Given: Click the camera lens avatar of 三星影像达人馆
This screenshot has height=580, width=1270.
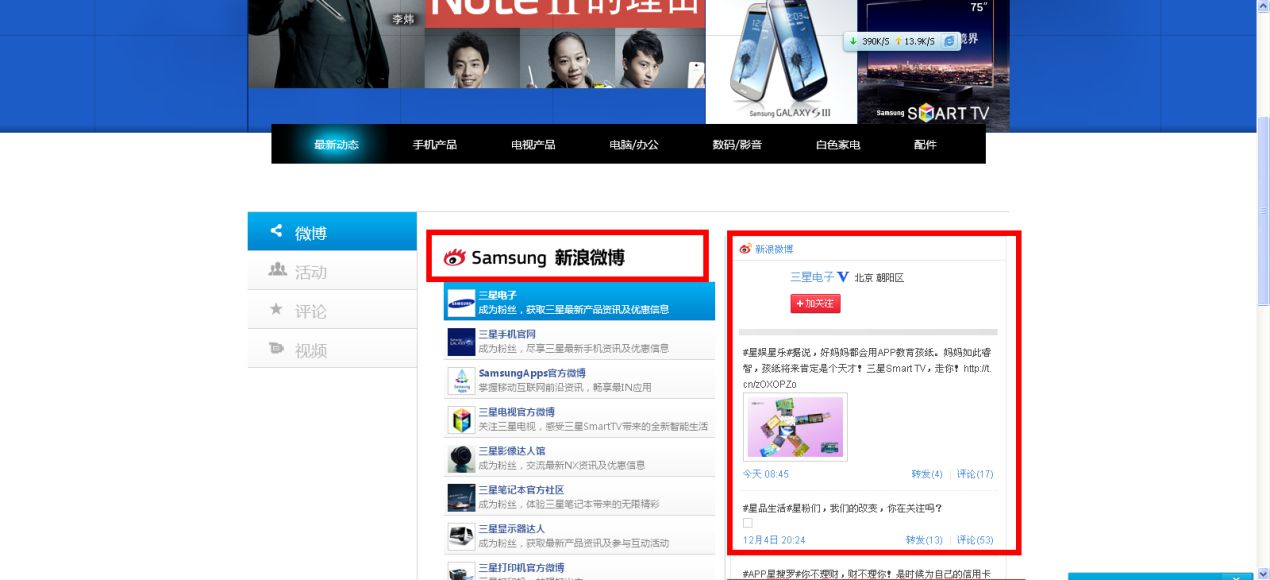Looking at the screenshot, I should (x=461, y=458).
